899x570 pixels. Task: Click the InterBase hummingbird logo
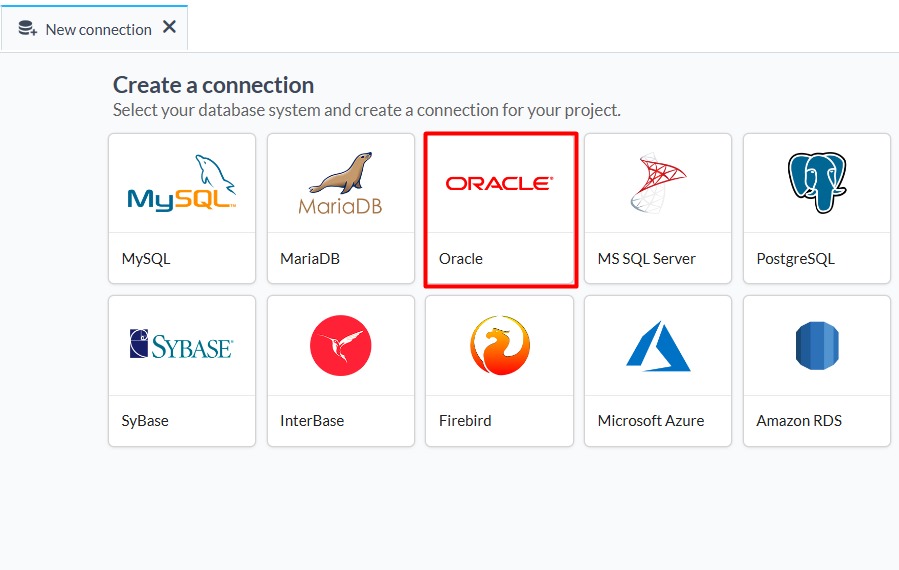tap(341, 345)
